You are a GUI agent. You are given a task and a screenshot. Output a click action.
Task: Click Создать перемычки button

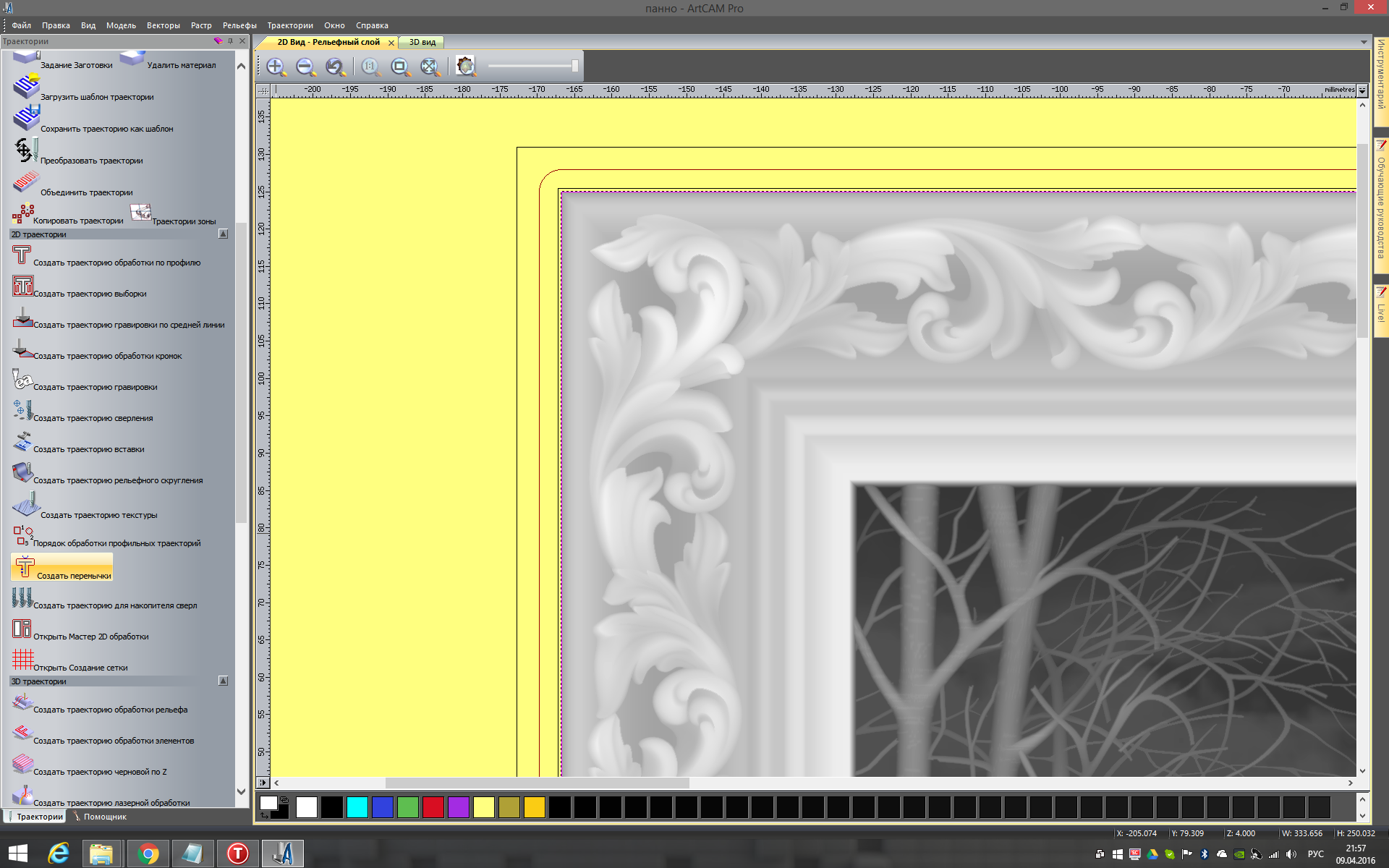tap(62, 568)
